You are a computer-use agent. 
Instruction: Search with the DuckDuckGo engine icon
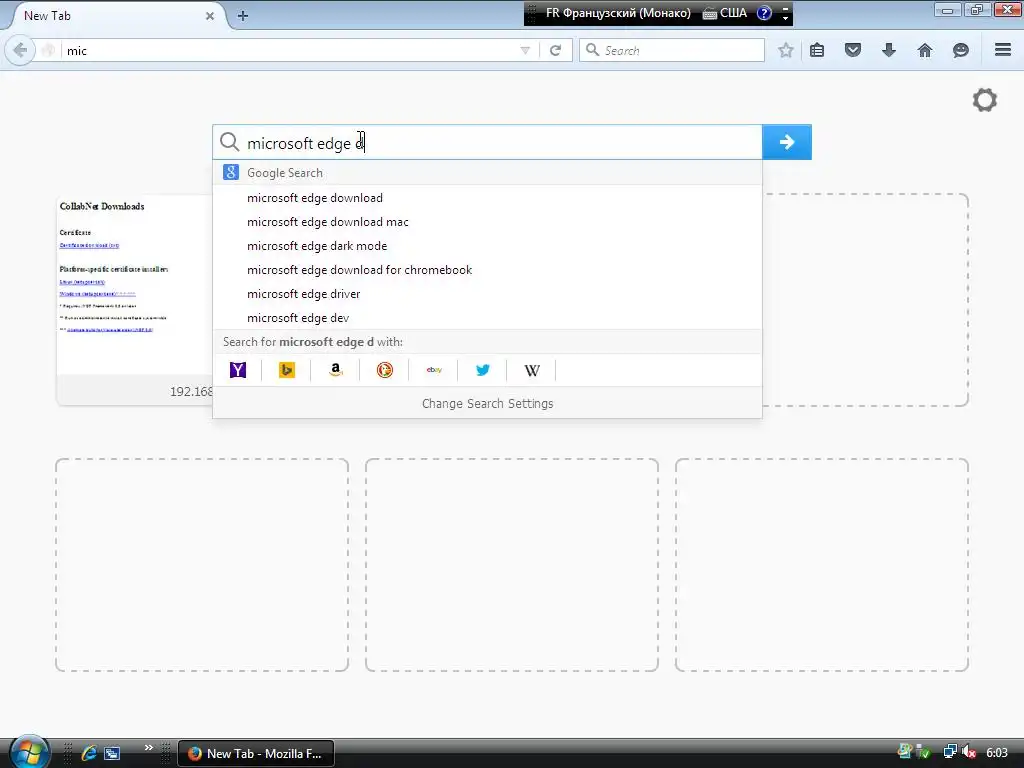click(x=385, y=370)
